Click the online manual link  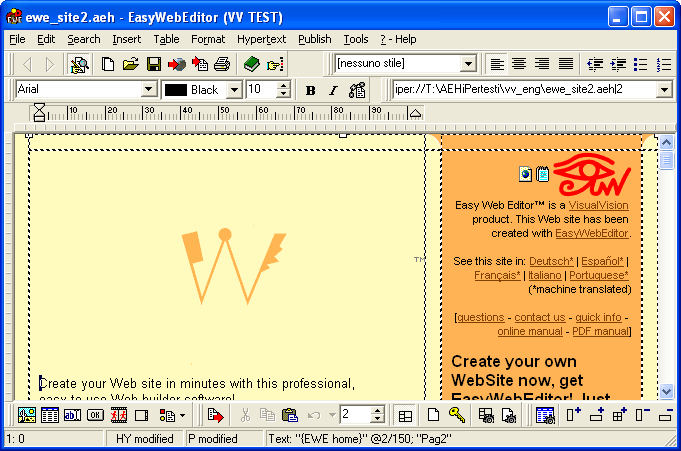pyautogui.click(x=530, y=331)
